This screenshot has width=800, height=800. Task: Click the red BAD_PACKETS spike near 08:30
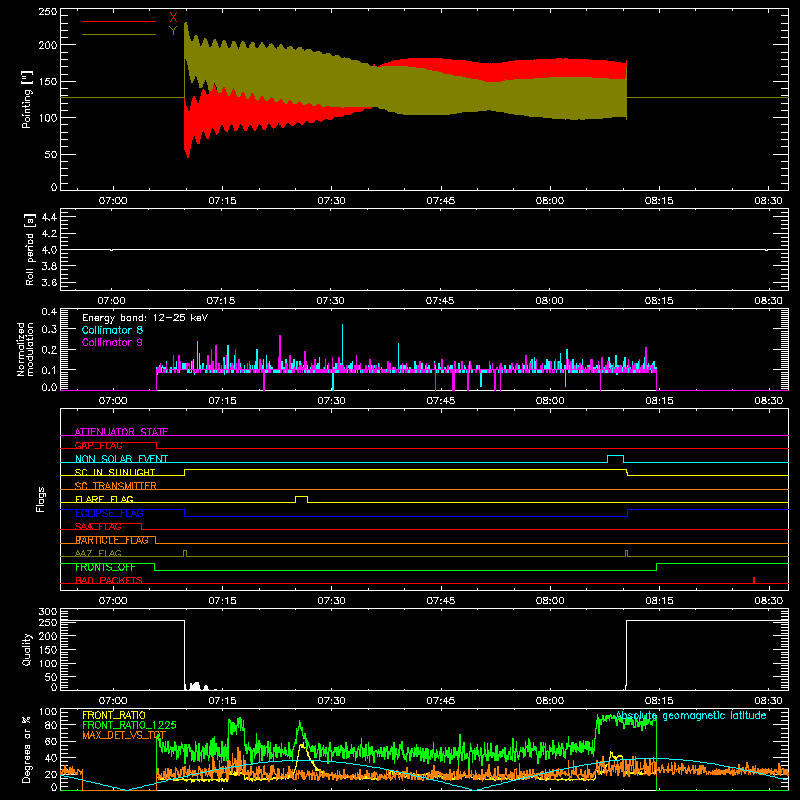pos(754,580)
